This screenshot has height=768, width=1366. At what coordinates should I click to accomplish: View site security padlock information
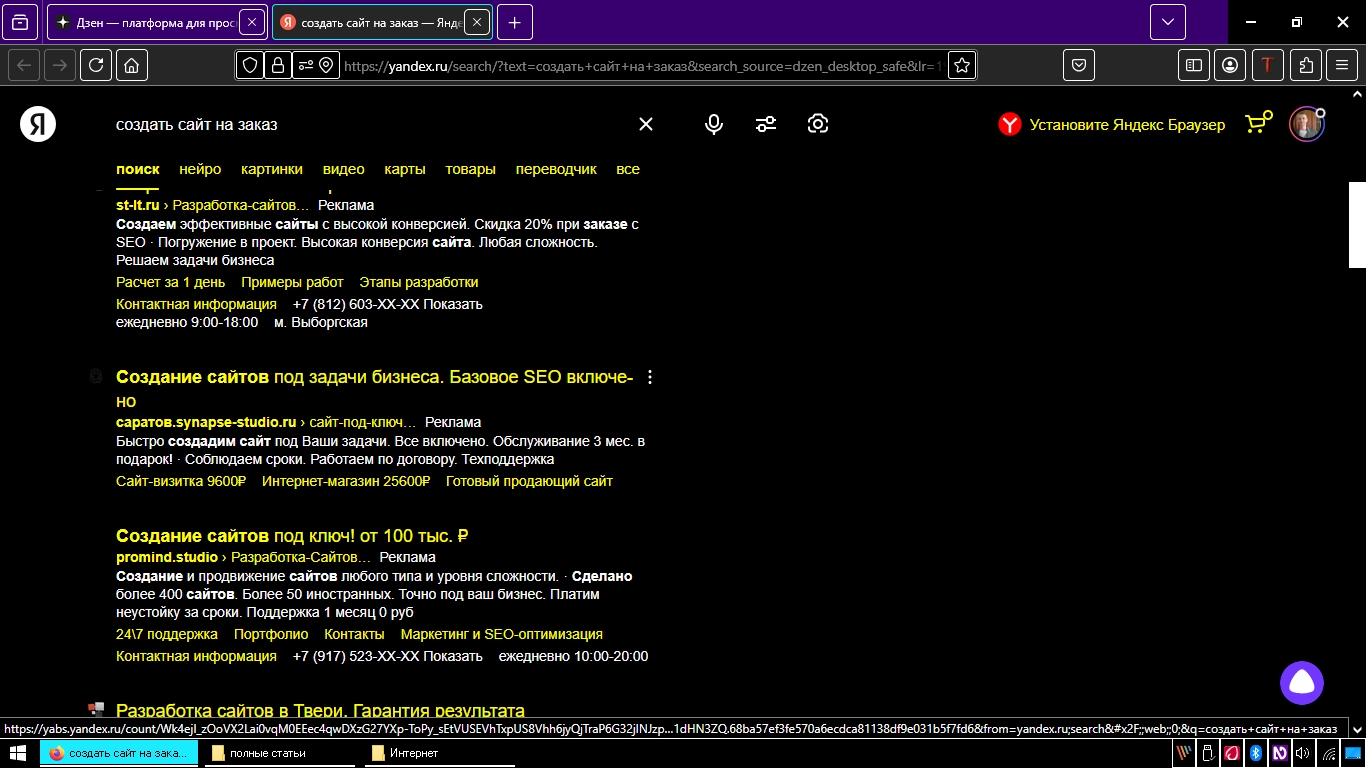pyautogui.click(x=277, y=65)
